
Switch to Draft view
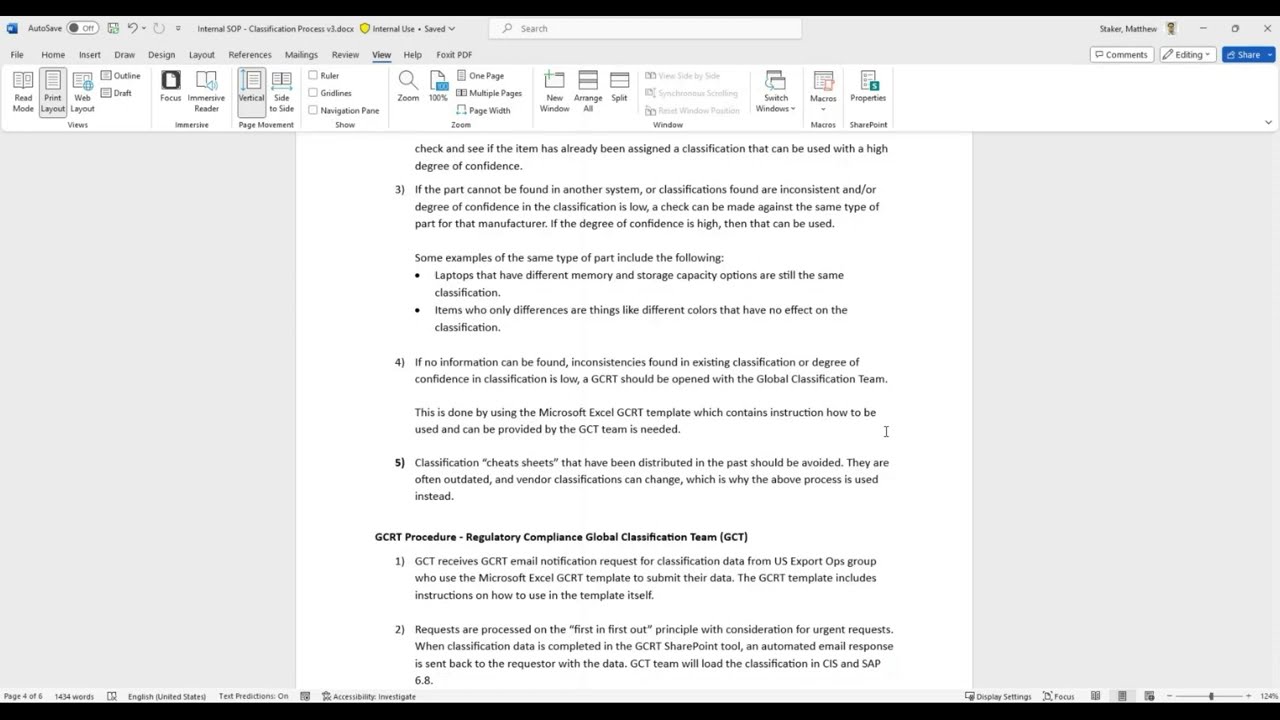click(x=117, y=93)
